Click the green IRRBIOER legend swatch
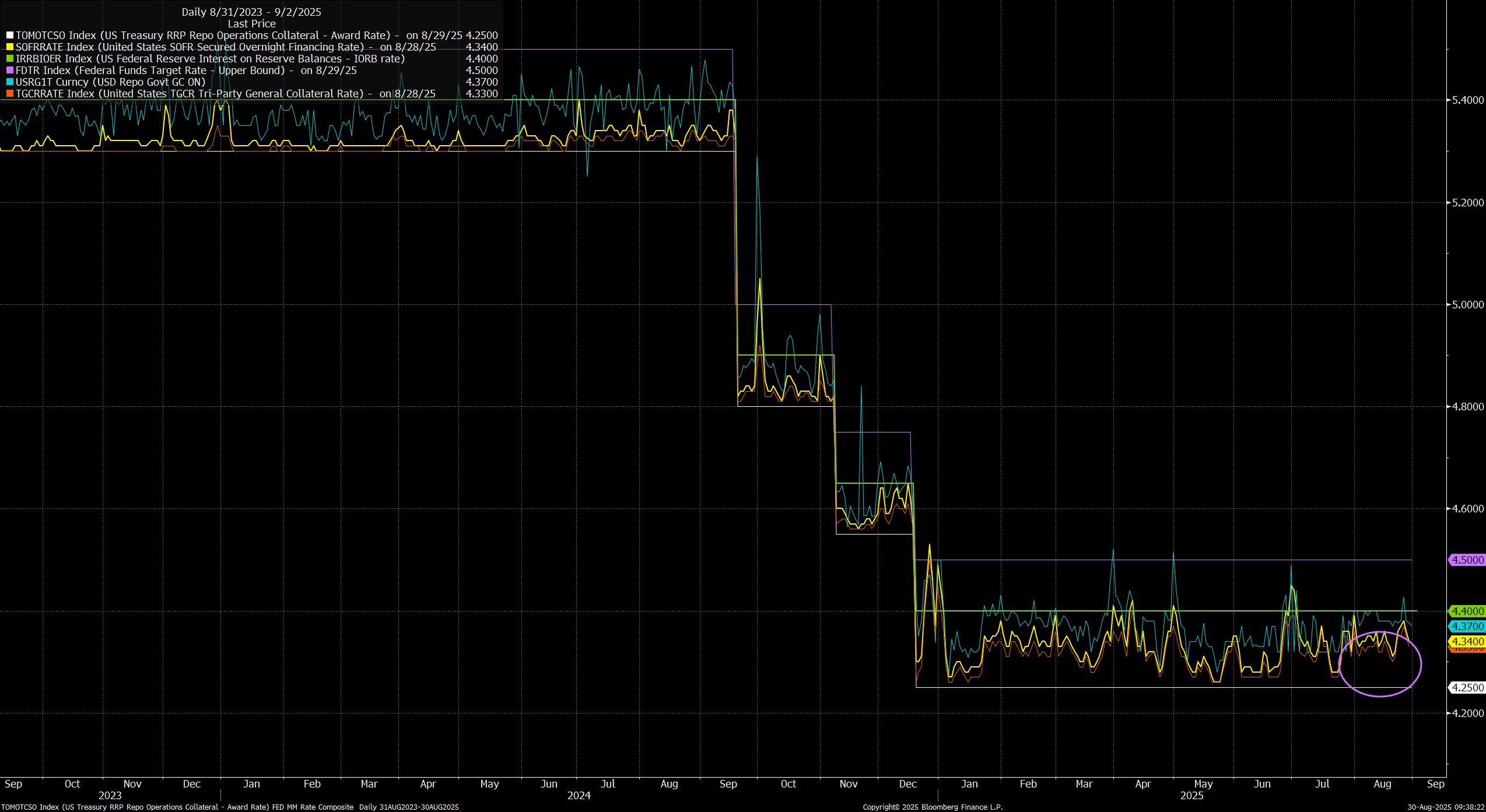This screenshot has height=812, width=1486. click(10, 59)
